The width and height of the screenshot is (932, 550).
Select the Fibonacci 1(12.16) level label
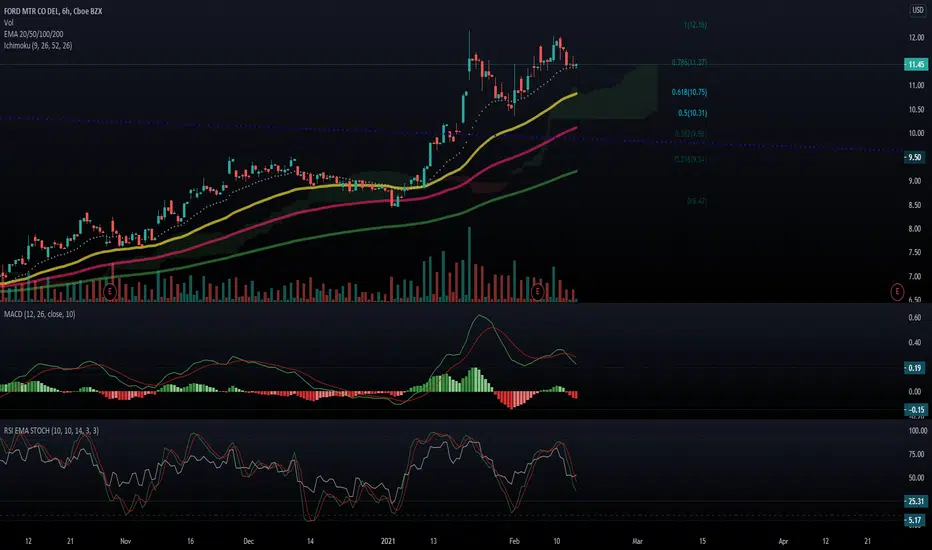coord(695,25)
